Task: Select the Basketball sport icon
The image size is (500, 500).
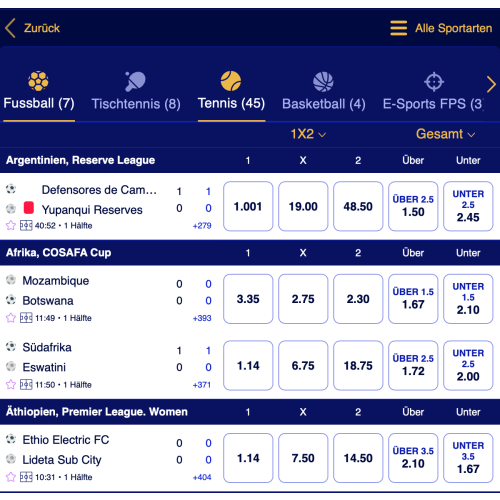Action: pos(323,82)
